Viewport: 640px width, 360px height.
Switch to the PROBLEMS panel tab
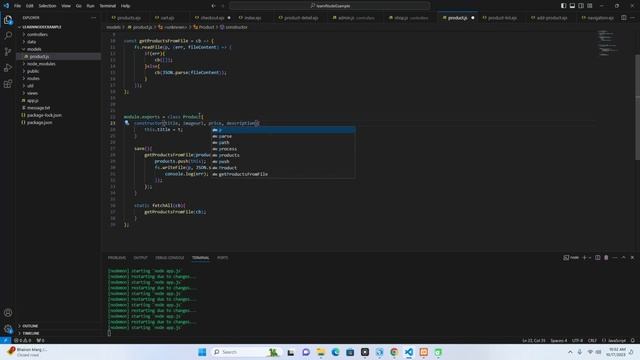tap(117, 258)
